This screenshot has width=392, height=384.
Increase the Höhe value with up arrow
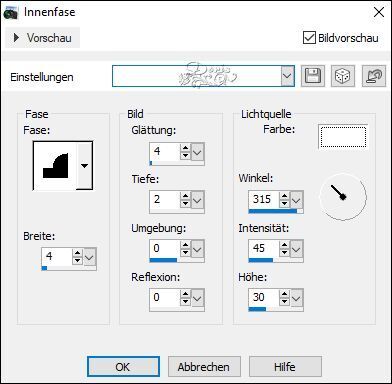(x=284, y=294)
